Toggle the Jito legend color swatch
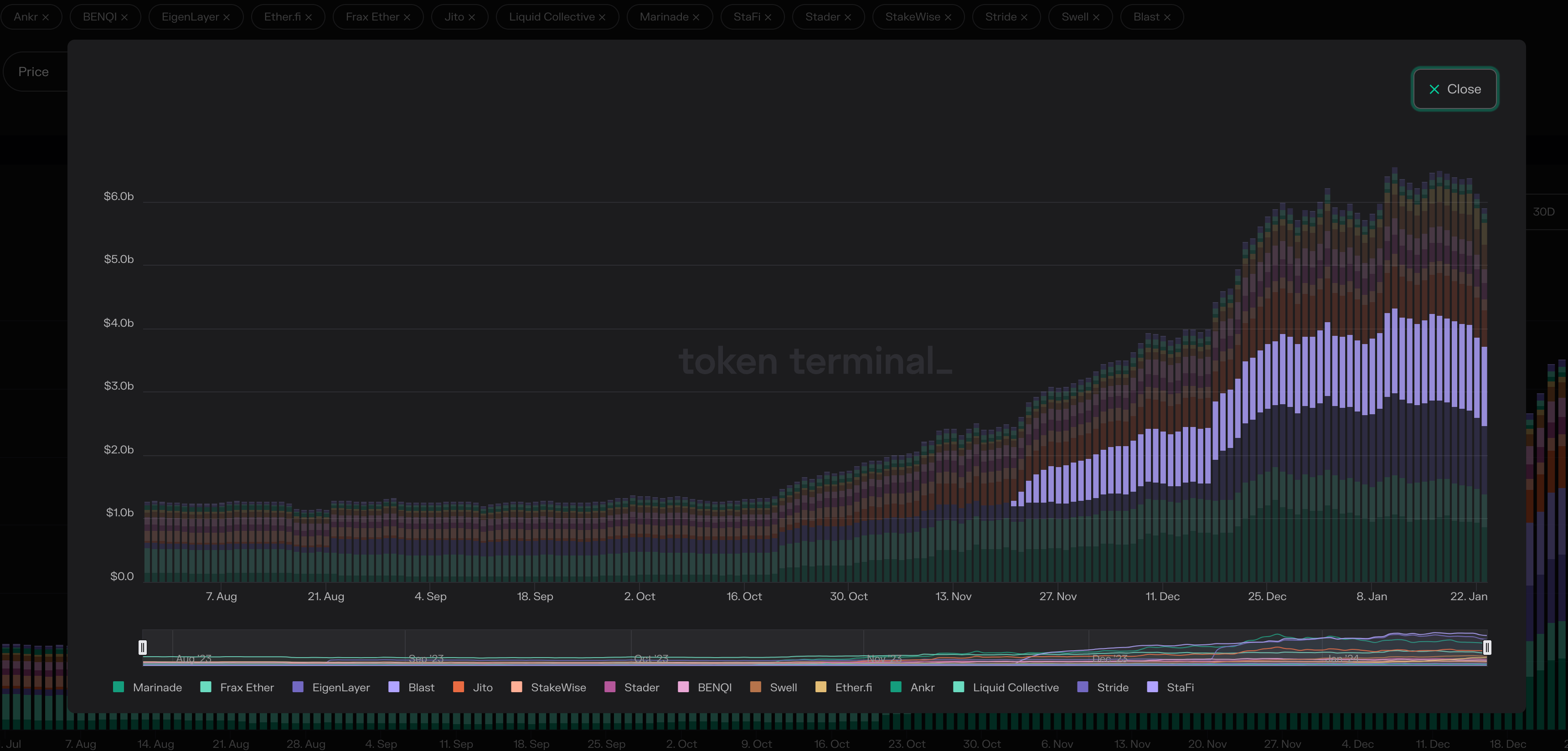Image resolution: width=1568 pixels, height=751 pixels. pyautogui.click(x=459, y=687)
